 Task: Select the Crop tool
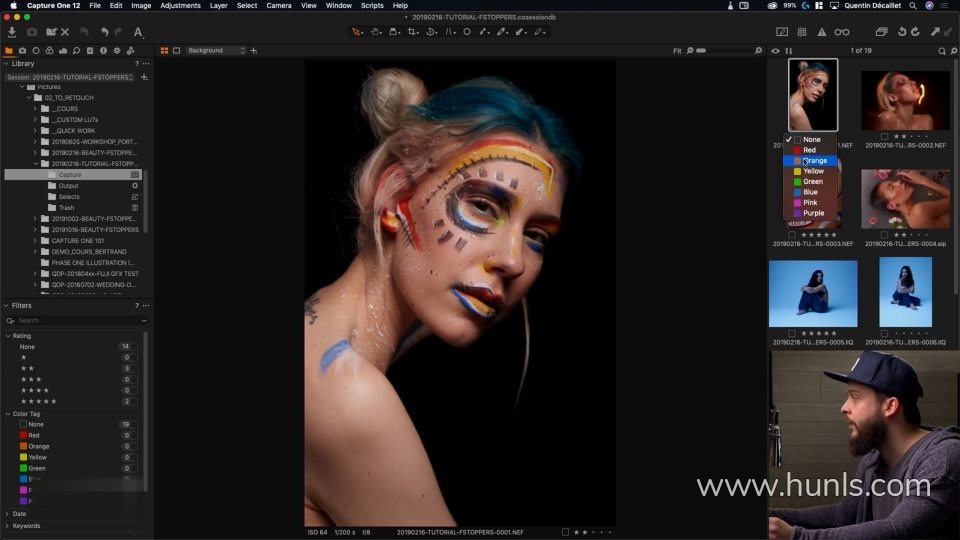pyautogui.click(x=411, y=32)
